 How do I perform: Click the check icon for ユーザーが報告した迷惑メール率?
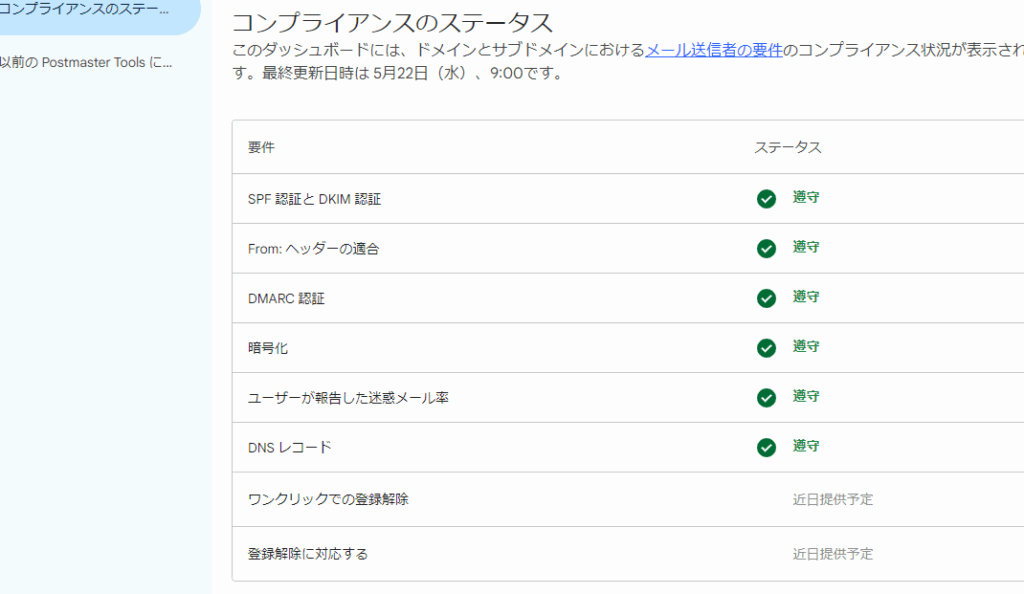coord(766,398)
